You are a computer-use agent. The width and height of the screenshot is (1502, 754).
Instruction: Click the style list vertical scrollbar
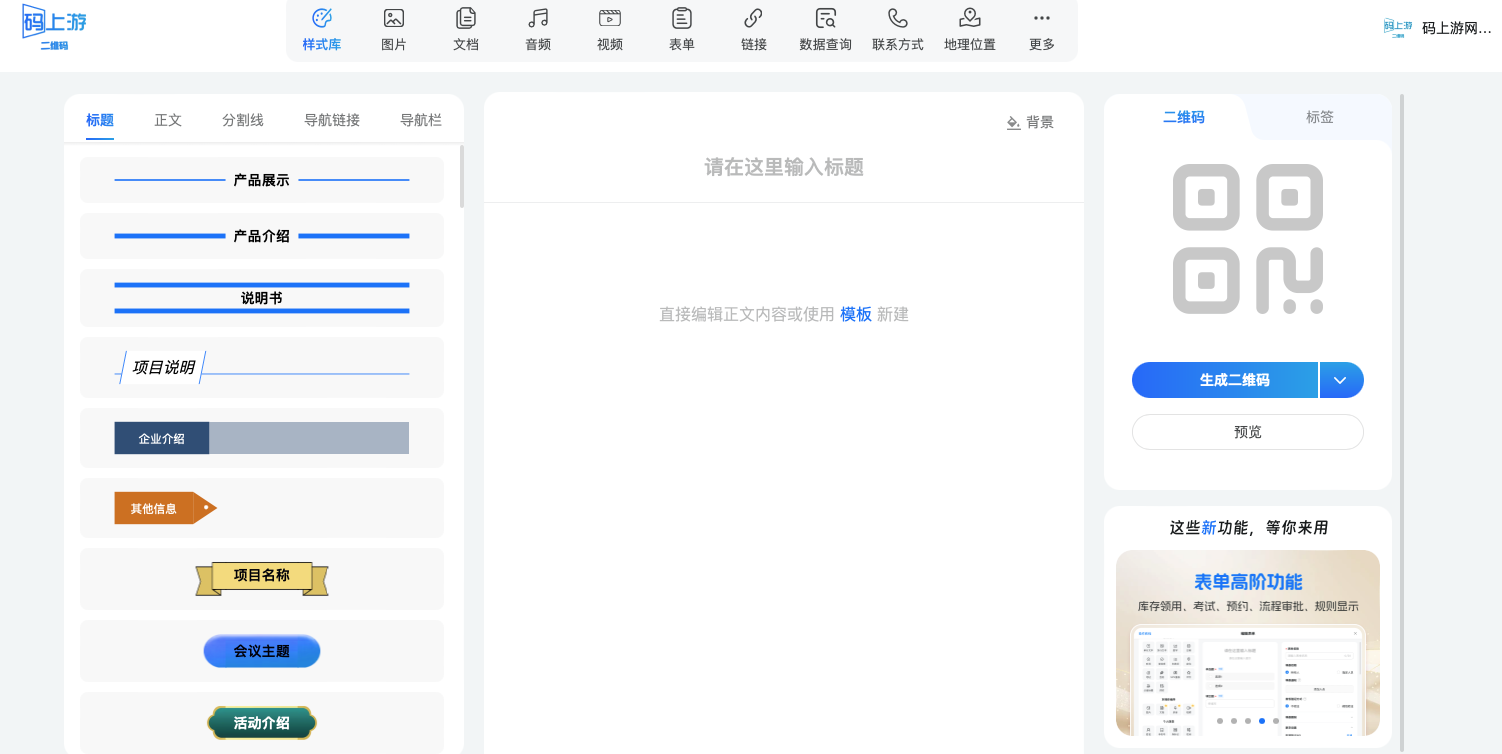click(x=462, y=176)
